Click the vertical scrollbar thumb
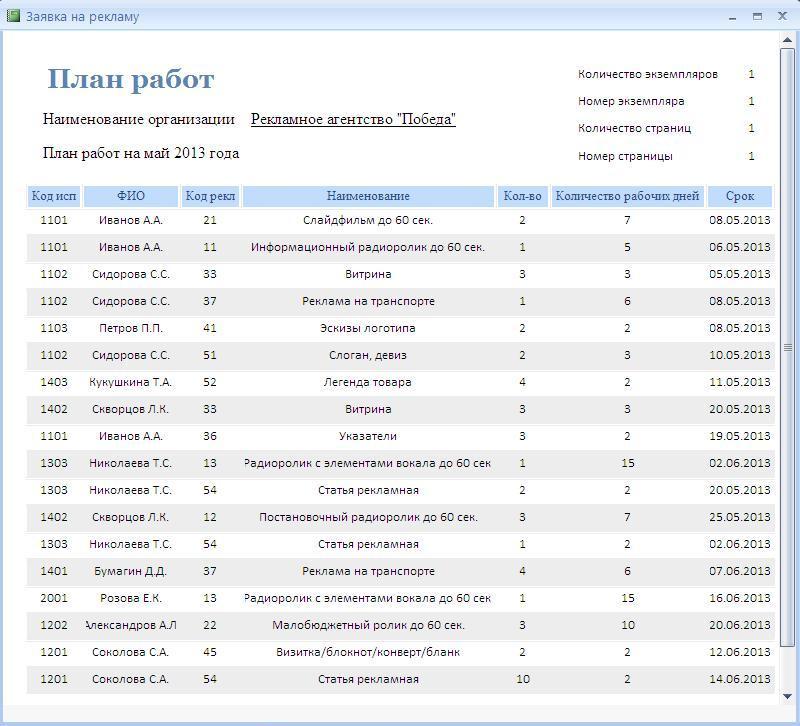 pyautogui.click(x=787, y=347)
